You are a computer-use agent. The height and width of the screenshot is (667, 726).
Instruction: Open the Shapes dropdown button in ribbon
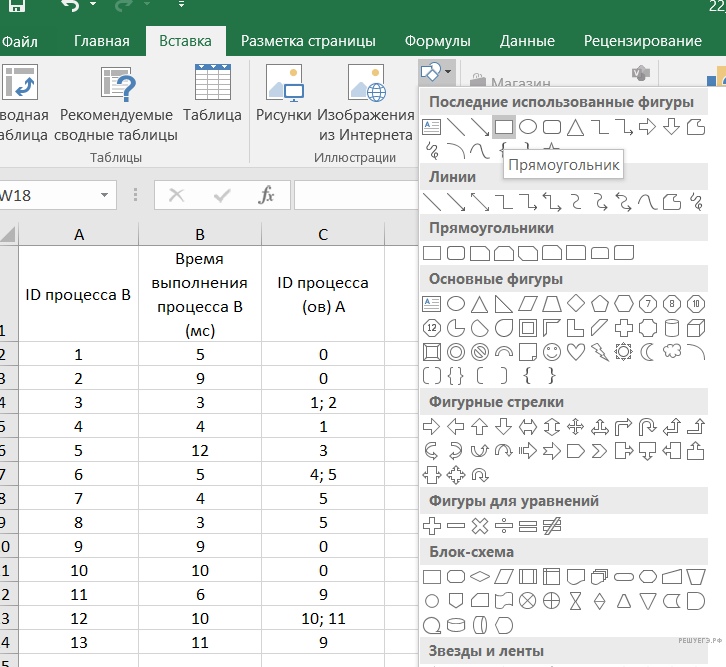pos(437,72)
